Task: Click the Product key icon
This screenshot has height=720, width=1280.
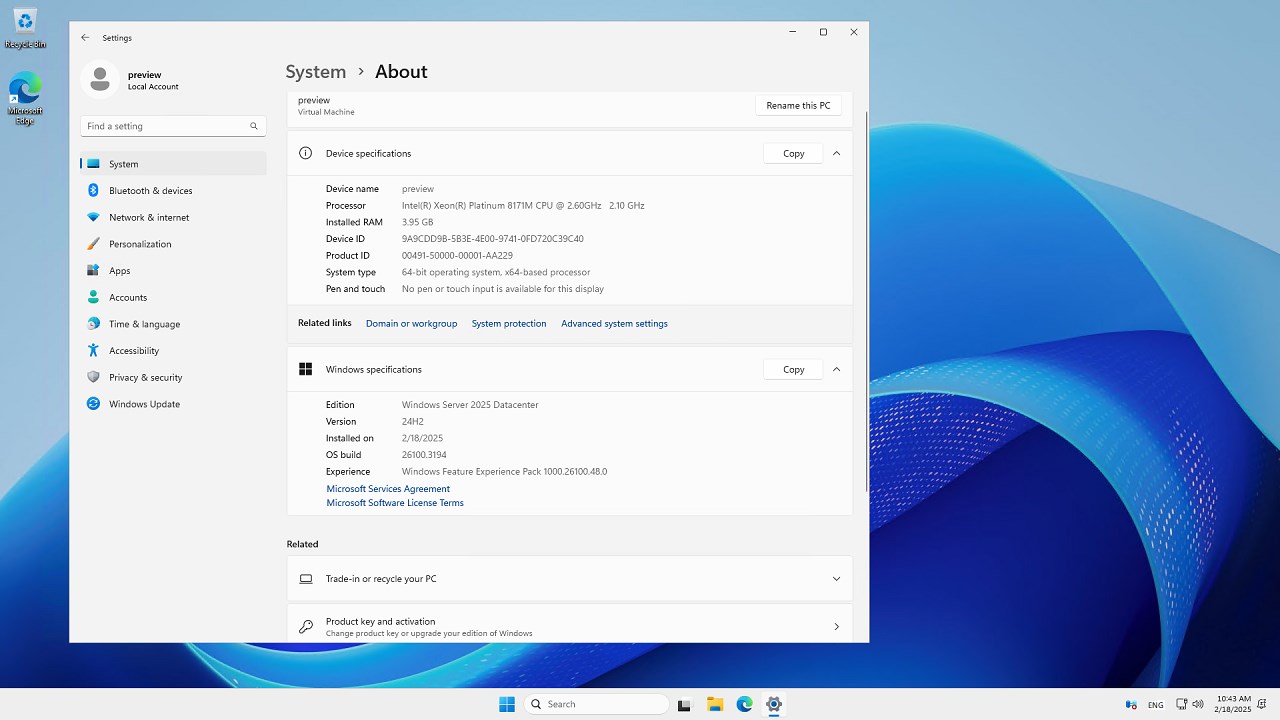Action: 306,627
